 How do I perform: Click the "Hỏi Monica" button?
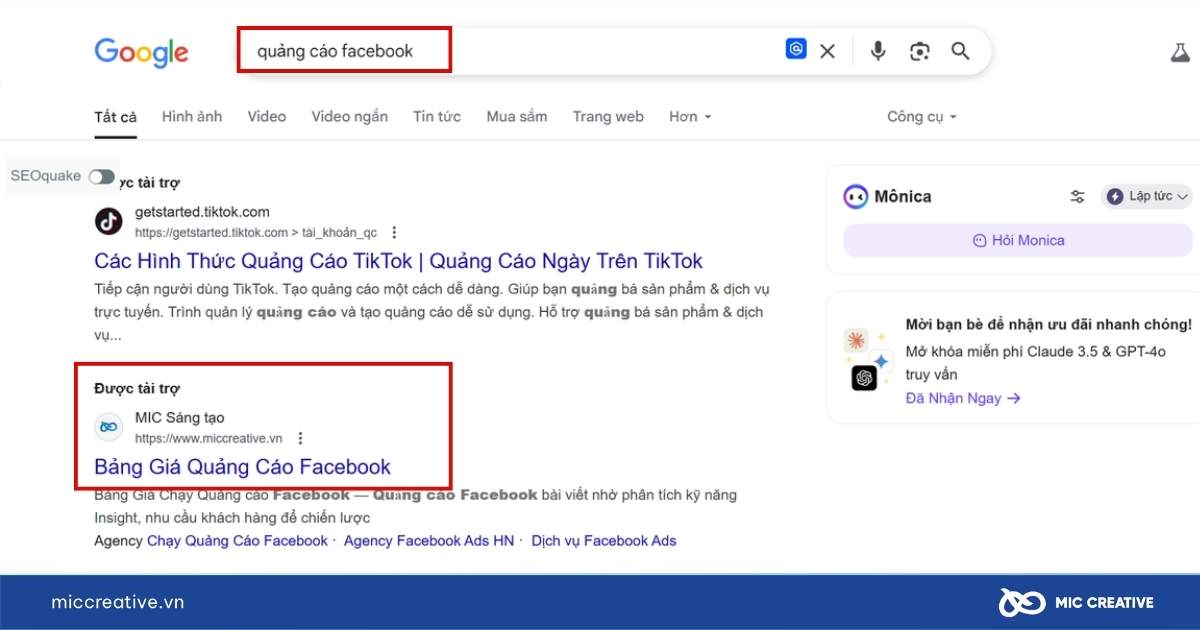coord(1018,240)
